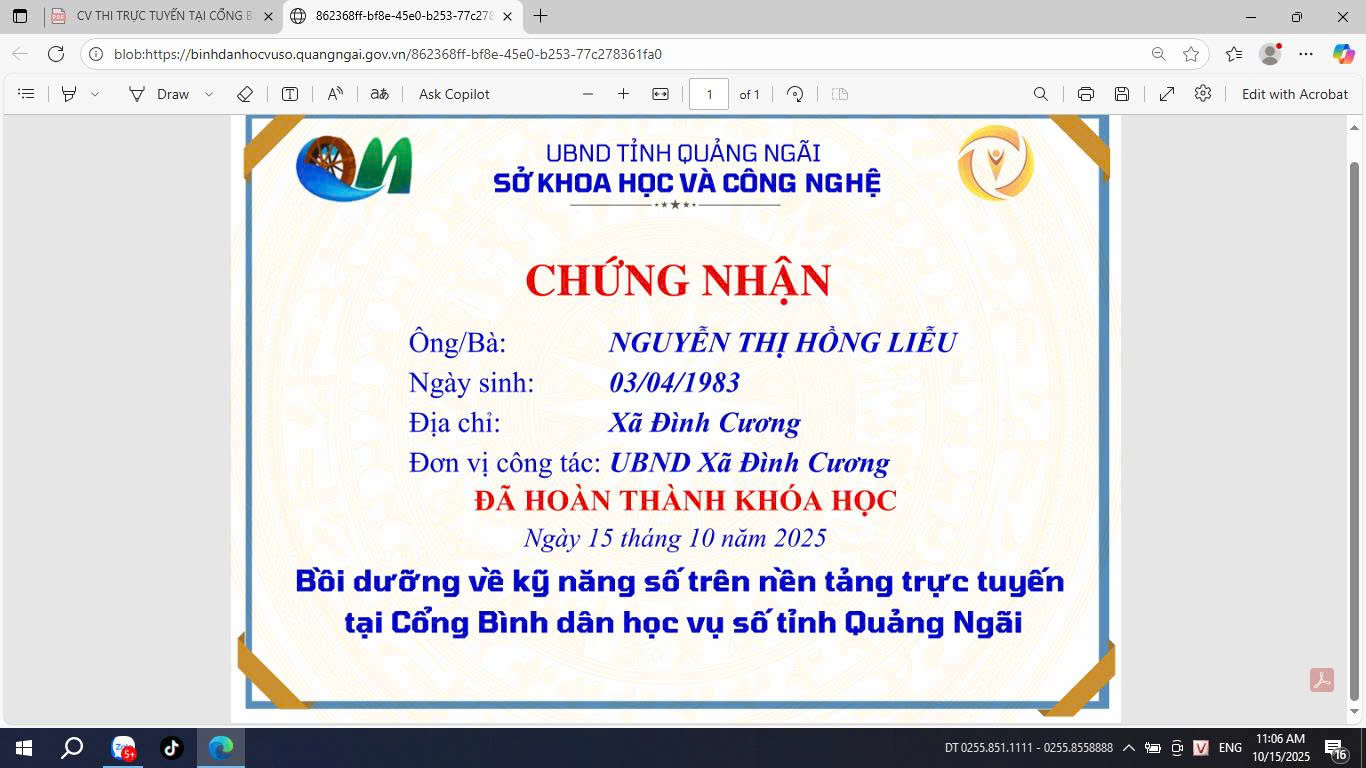Open PDF settings gear
This screenshot has height=768, width=1366.
click(x=1203, y=94)
